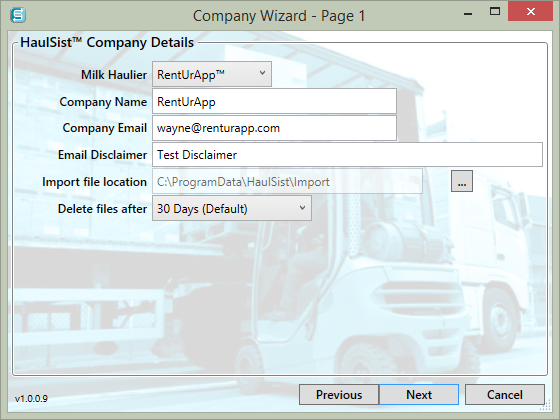The height and width of the screenshot is (420, 560).
Task: Click the HaulSist app icon in title bar
Action: click(x=18, y=15)
